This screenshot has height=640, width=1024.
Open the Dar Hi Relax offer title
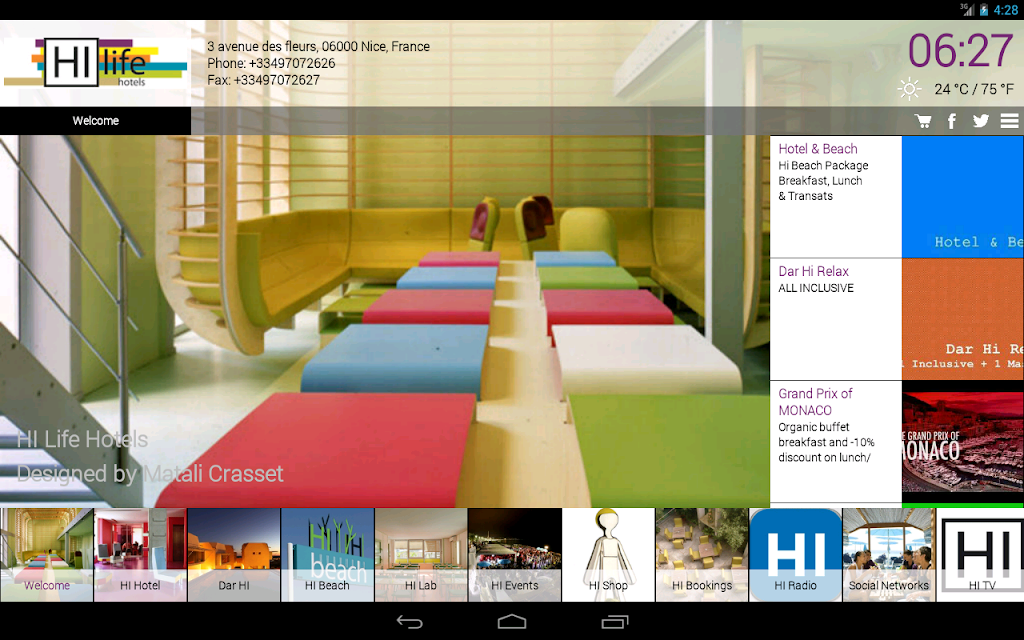[813, 271]
